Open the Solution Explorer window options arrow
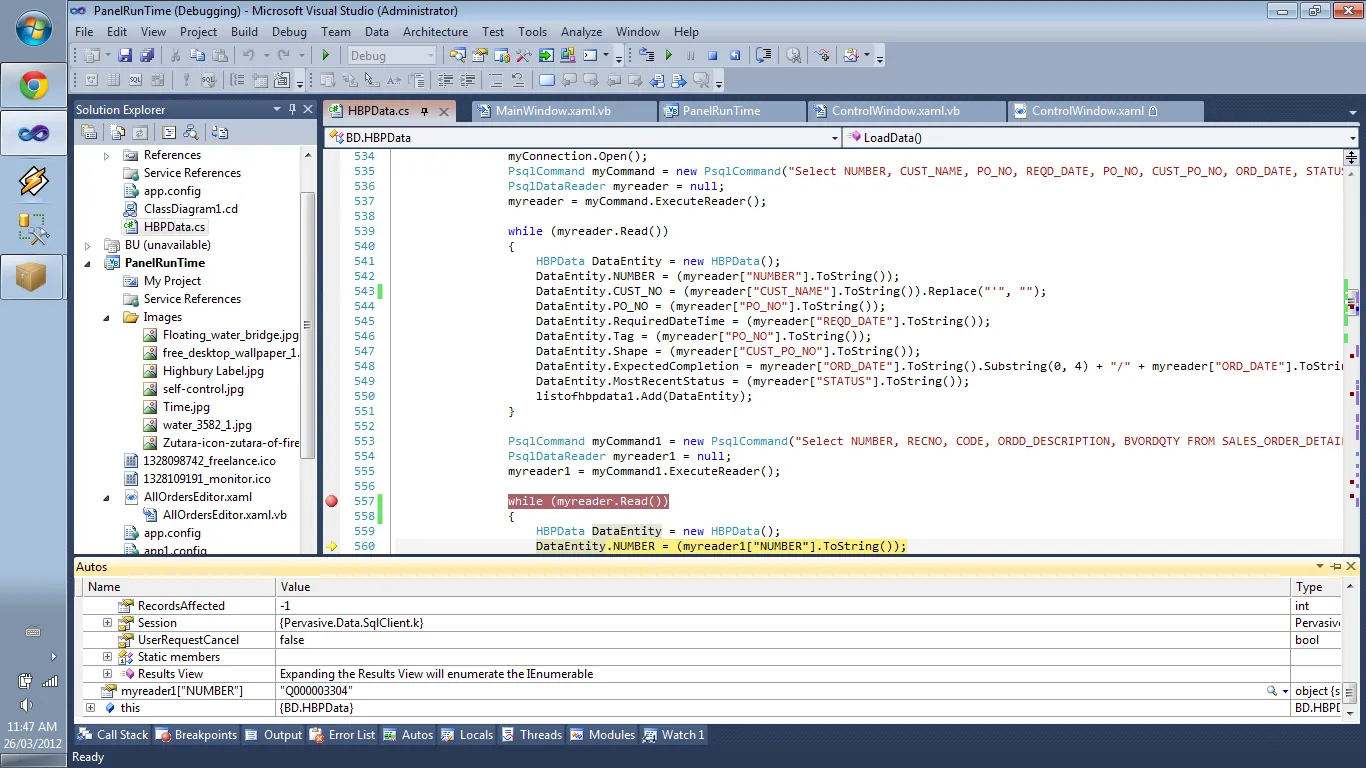This screenshot has height=768, width=1366. (x=277, y=109)
